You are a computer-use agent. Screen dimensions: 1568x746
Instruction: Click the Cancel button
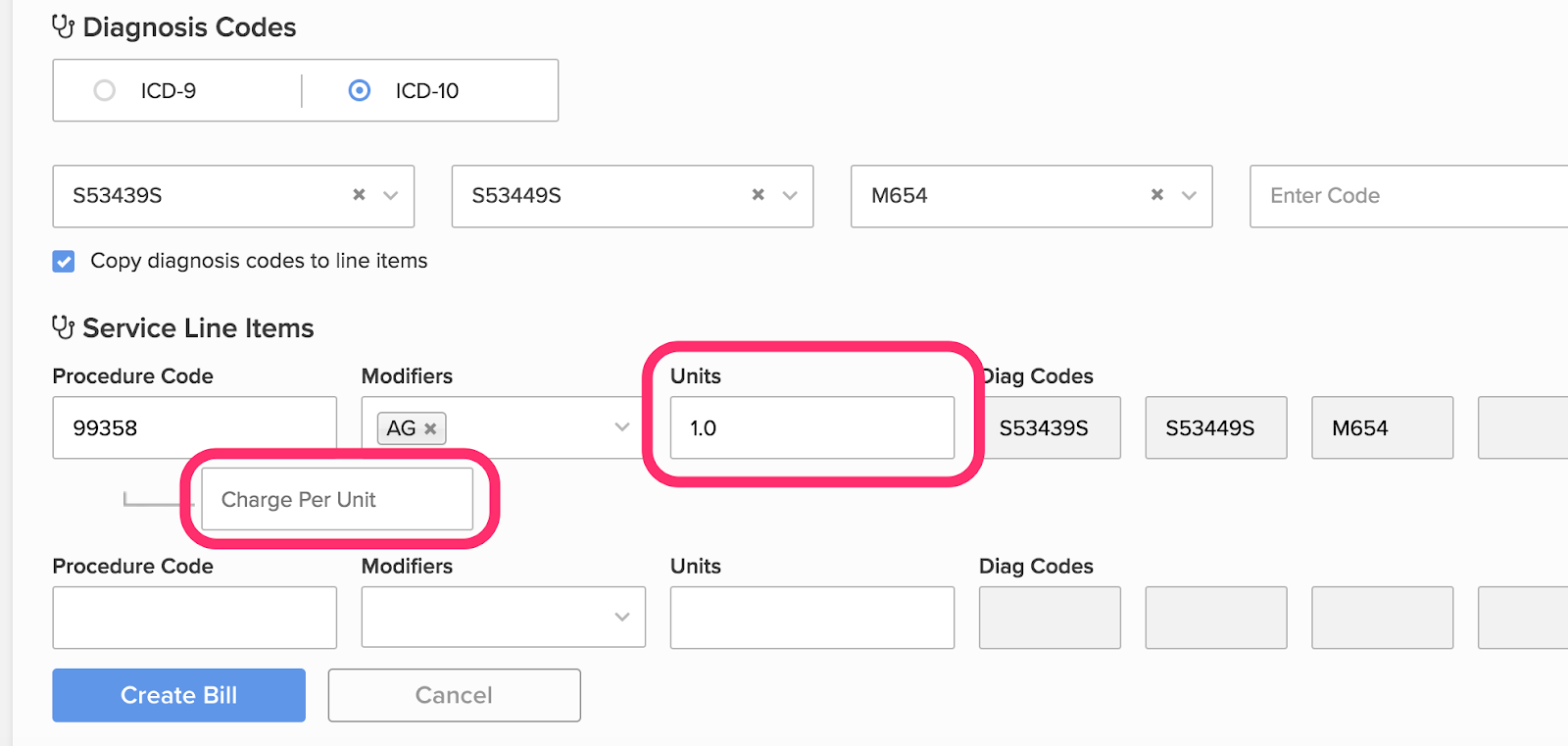tap(455, 695)
